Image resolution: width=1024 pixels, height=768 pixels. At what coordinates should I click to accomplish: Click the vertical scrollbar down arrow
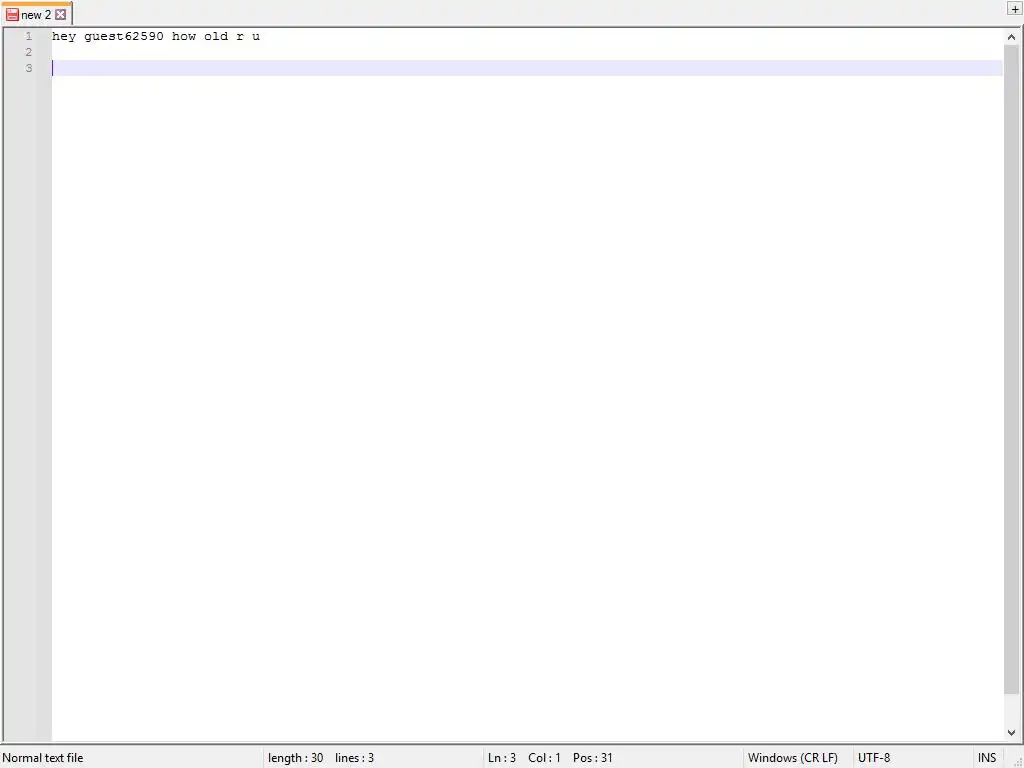coord(1011,733)
